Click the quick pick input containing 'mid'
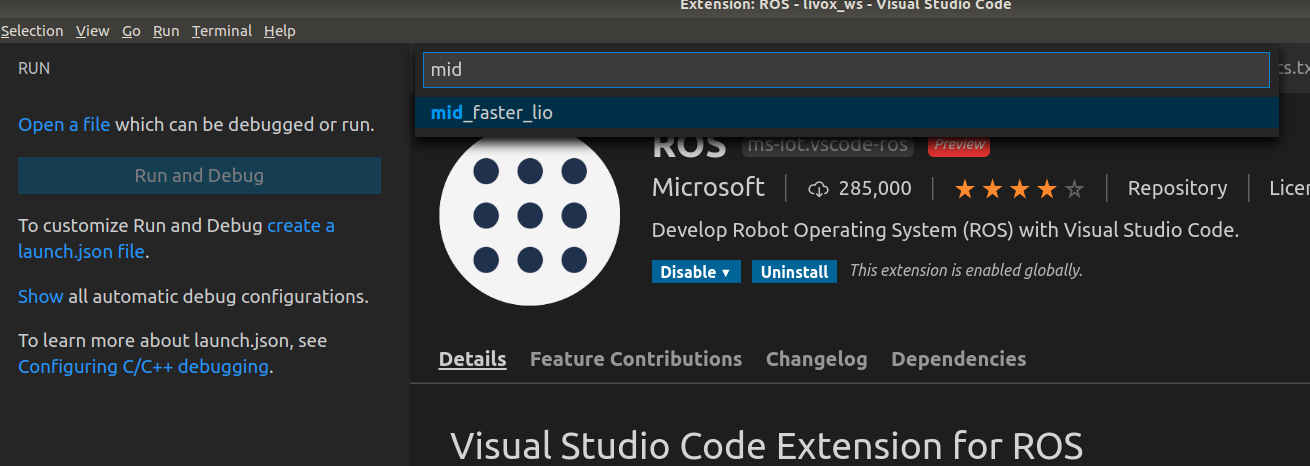 [846, 70]
